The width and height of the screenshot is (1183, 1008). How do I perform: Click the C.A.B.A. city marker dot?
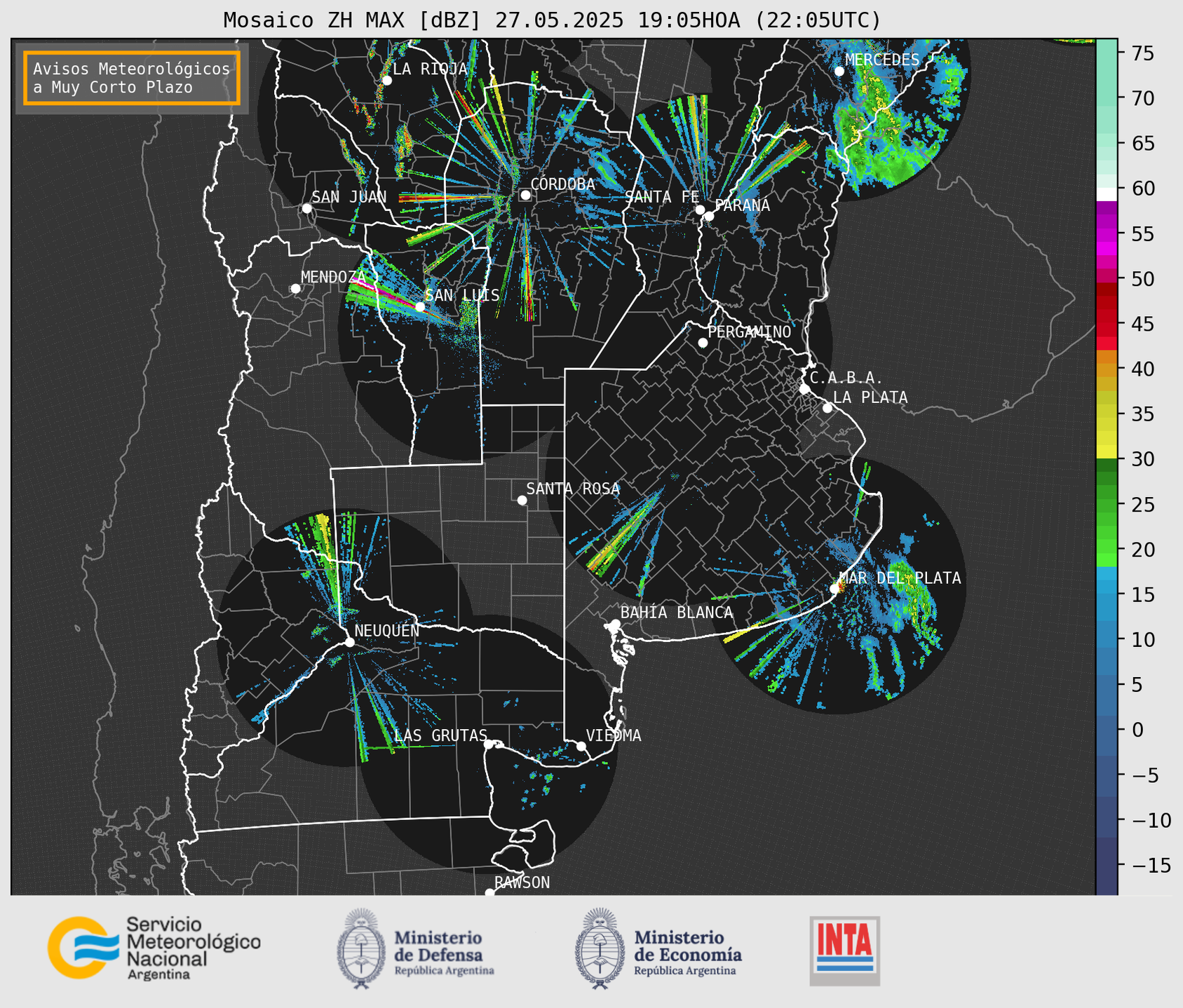click(x=804, y=389)
